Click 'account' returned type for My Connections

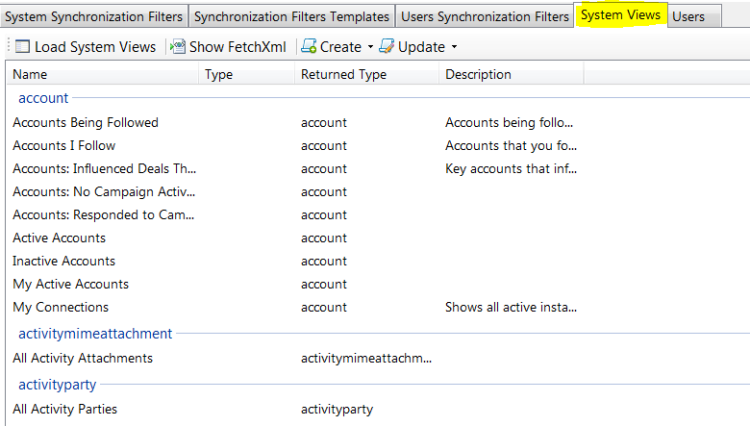tap(323, 307)
